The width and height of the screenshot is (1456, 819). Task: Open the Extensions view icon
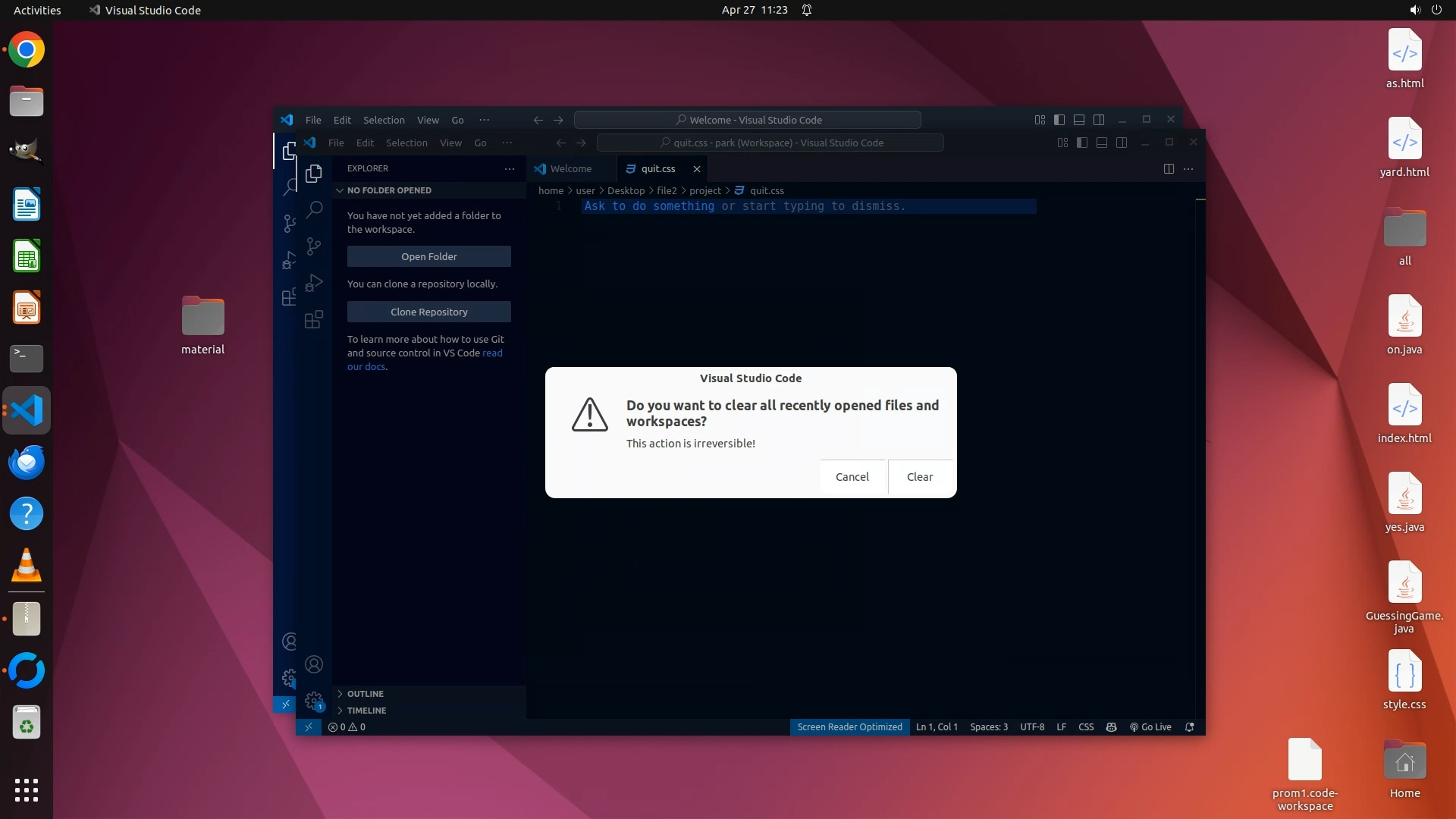coord(314,319)
